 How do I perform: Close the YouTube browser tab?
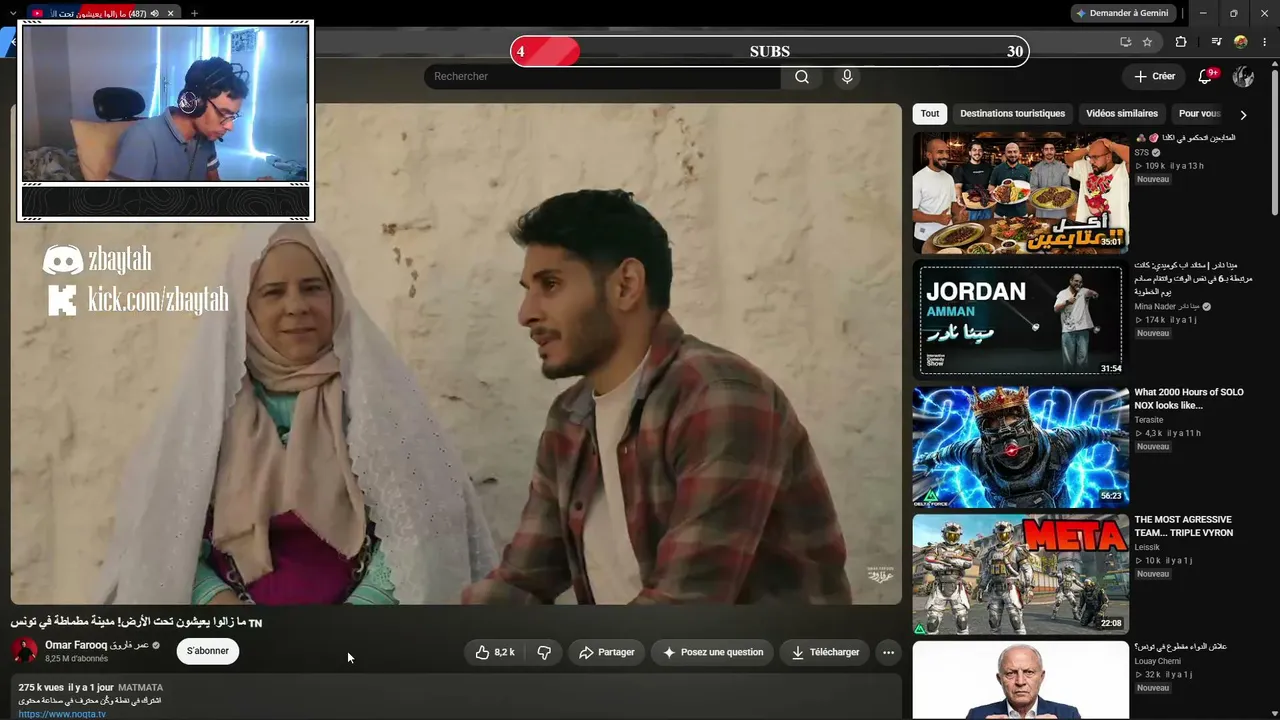pyautogui.click(x=170, y=13)
